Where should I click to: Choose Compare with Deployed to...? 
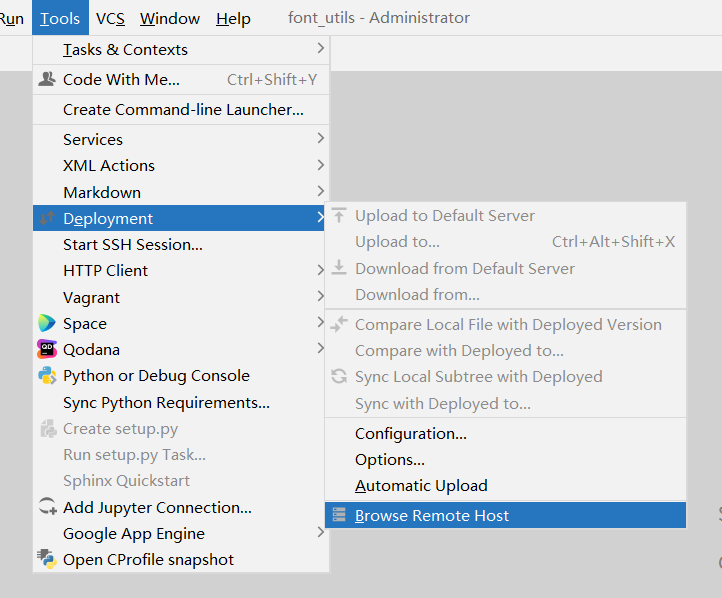[506, 351]
